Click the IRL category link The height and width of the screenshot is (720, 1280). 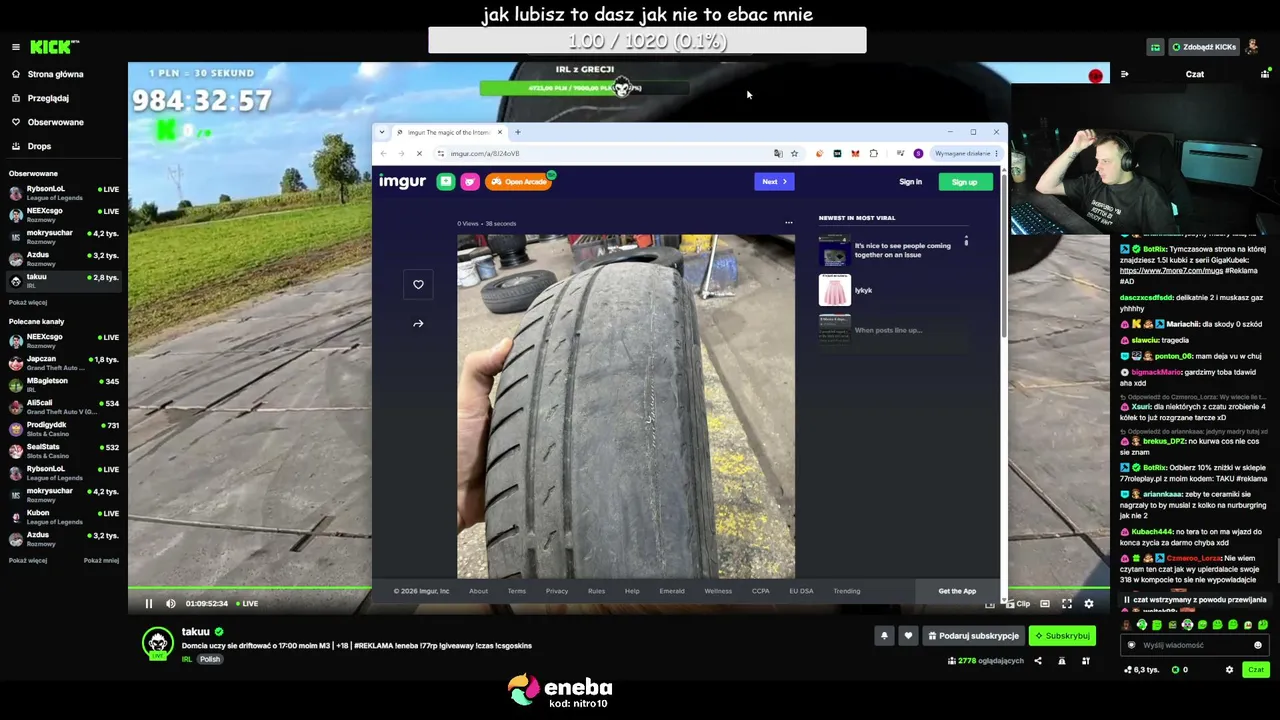coord(187,659)
